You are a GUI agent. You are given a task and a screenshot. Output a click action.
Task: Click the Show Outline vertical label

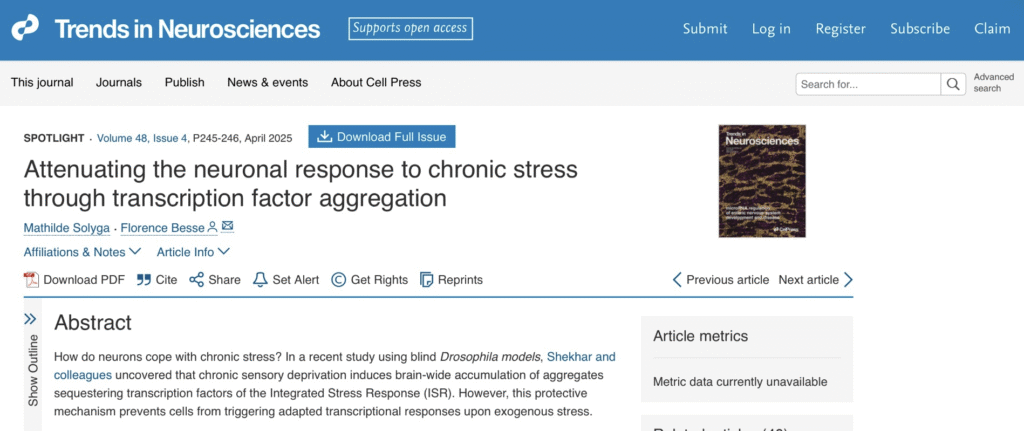click(x=33, y=370)
